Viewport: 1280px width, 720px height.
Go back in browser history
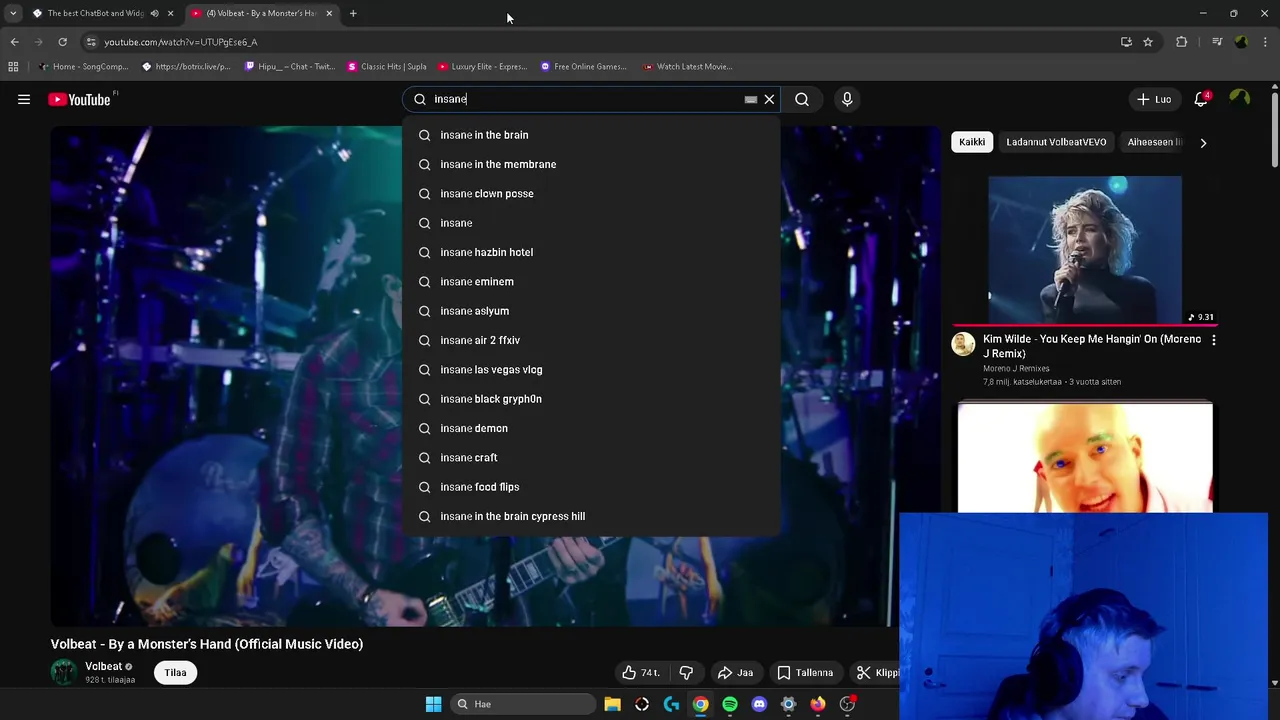(x=14, y=42)
